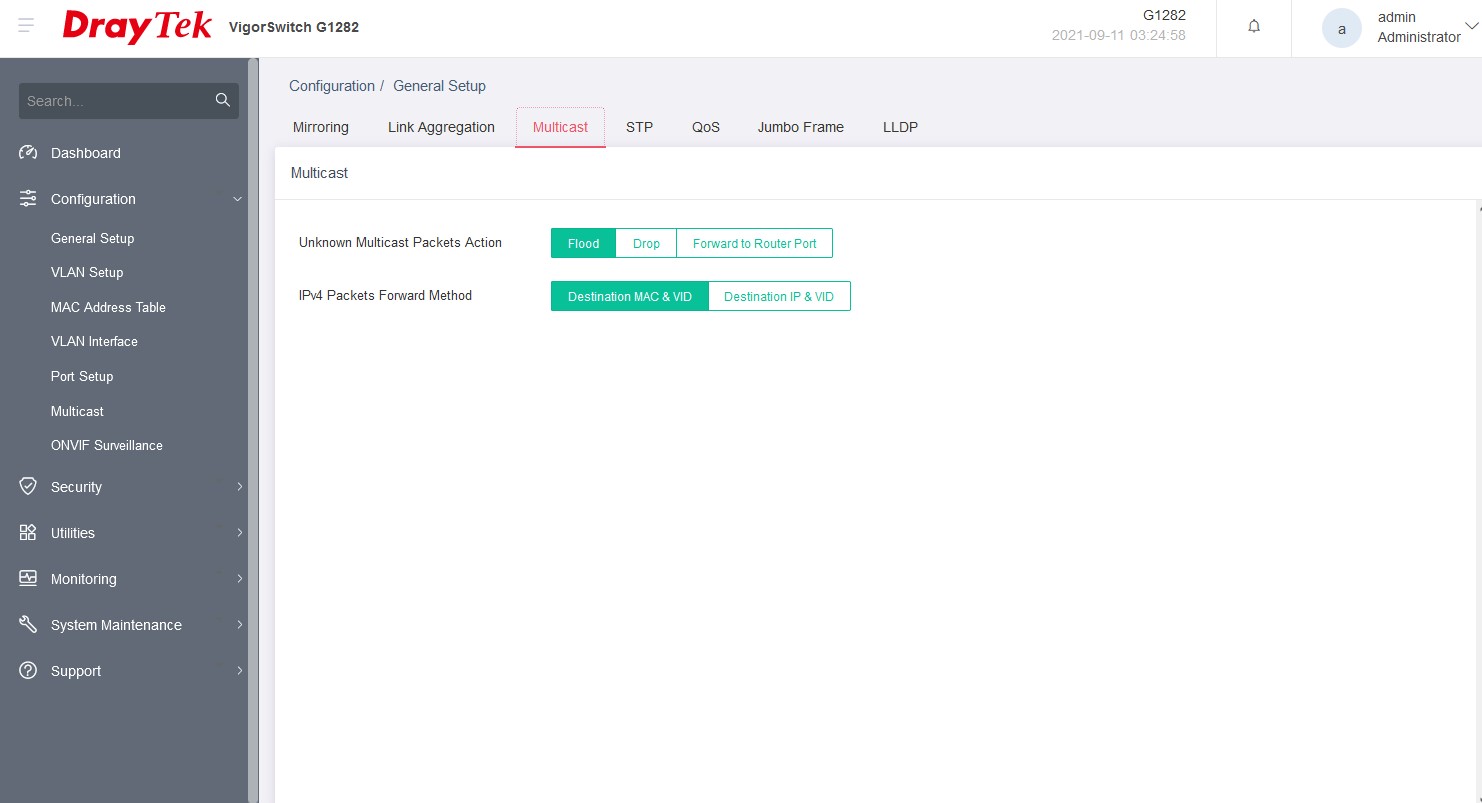
Task: Click the System Maintenance wrench icon
Action: pos(28,625)
